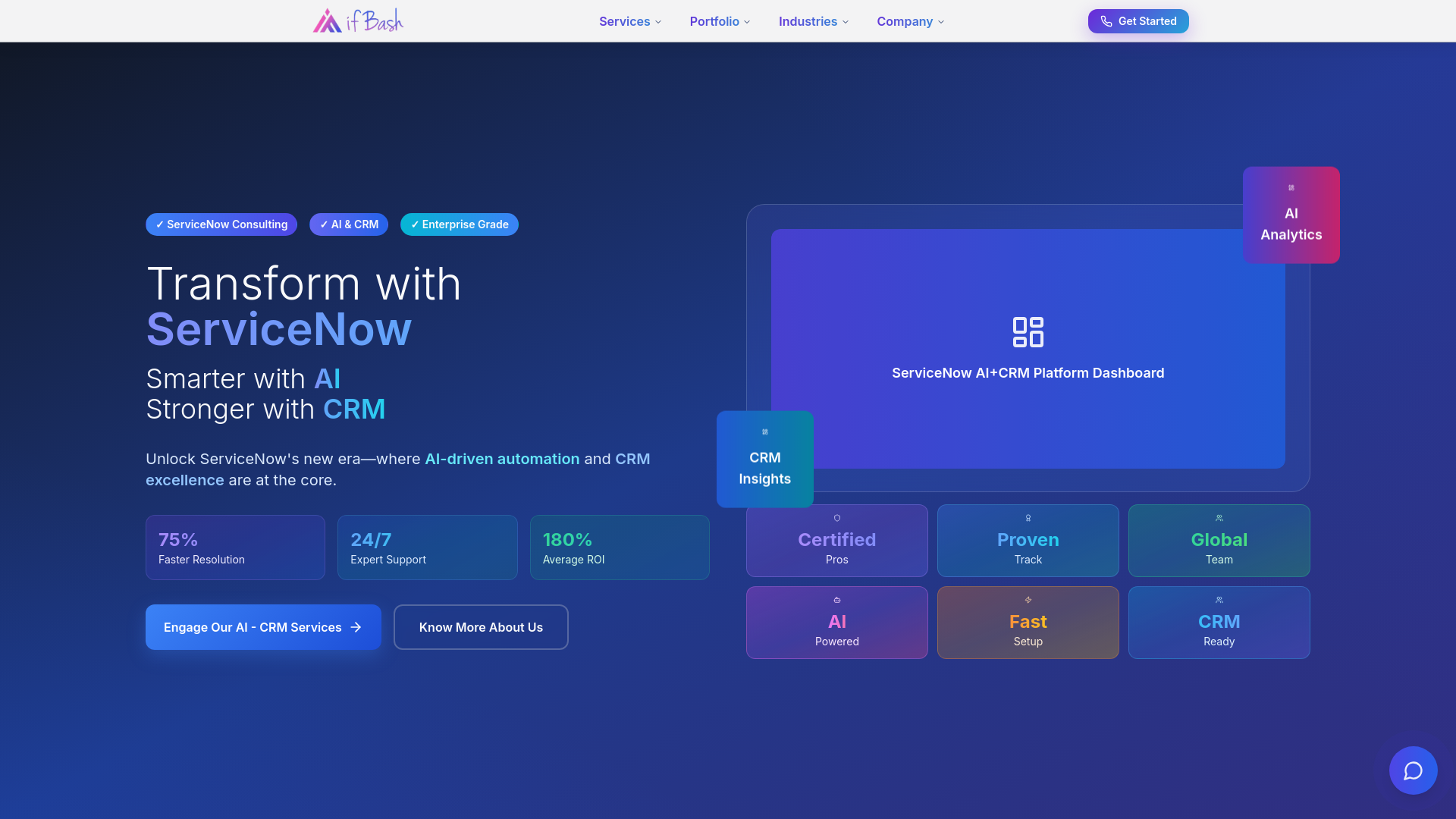
Task: Click the sparkle icon above Fast Setup
Action: [1028, 600]
